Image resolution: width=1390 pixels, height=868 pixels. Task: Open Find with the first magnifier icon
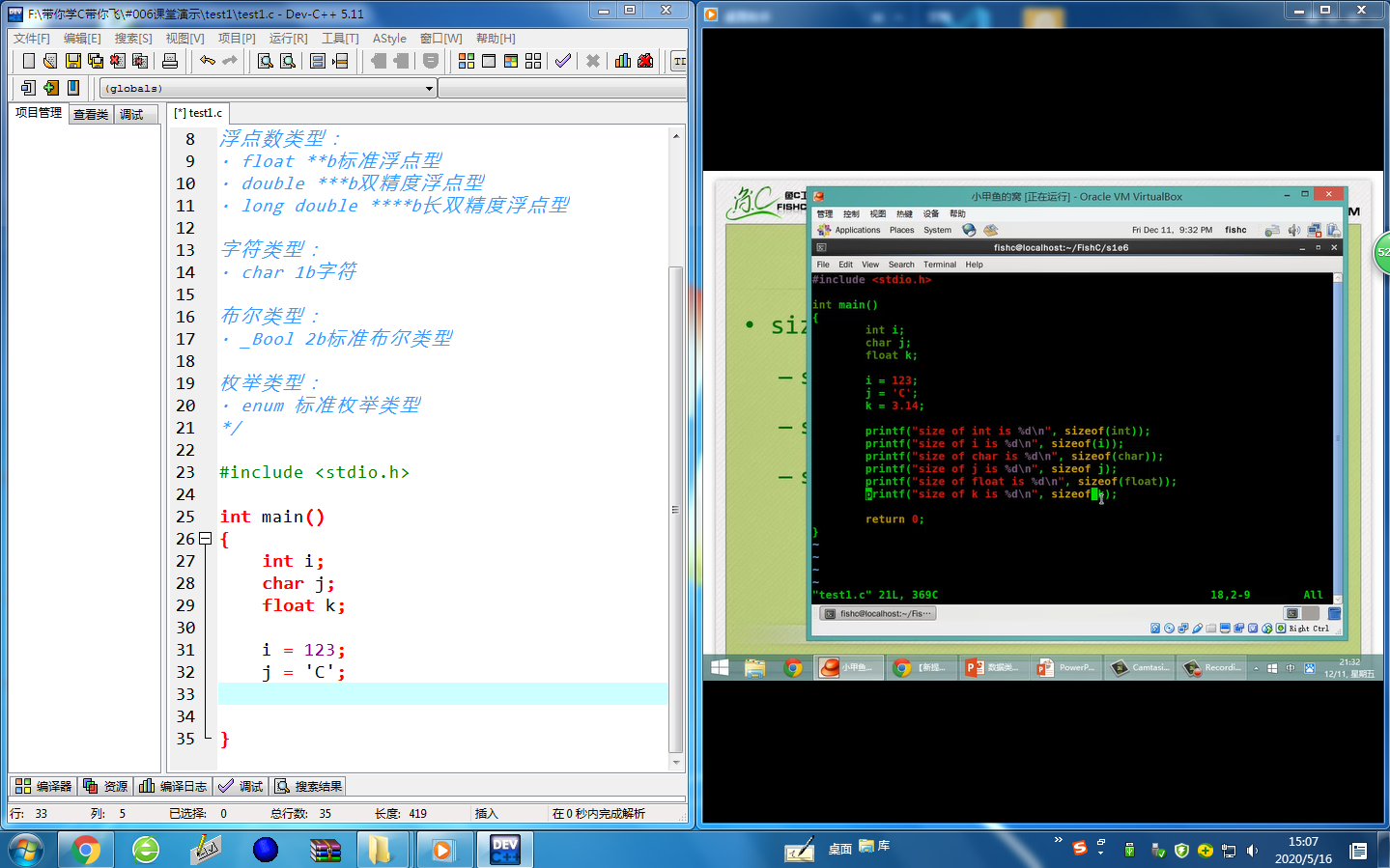click(x=266, y=61)
